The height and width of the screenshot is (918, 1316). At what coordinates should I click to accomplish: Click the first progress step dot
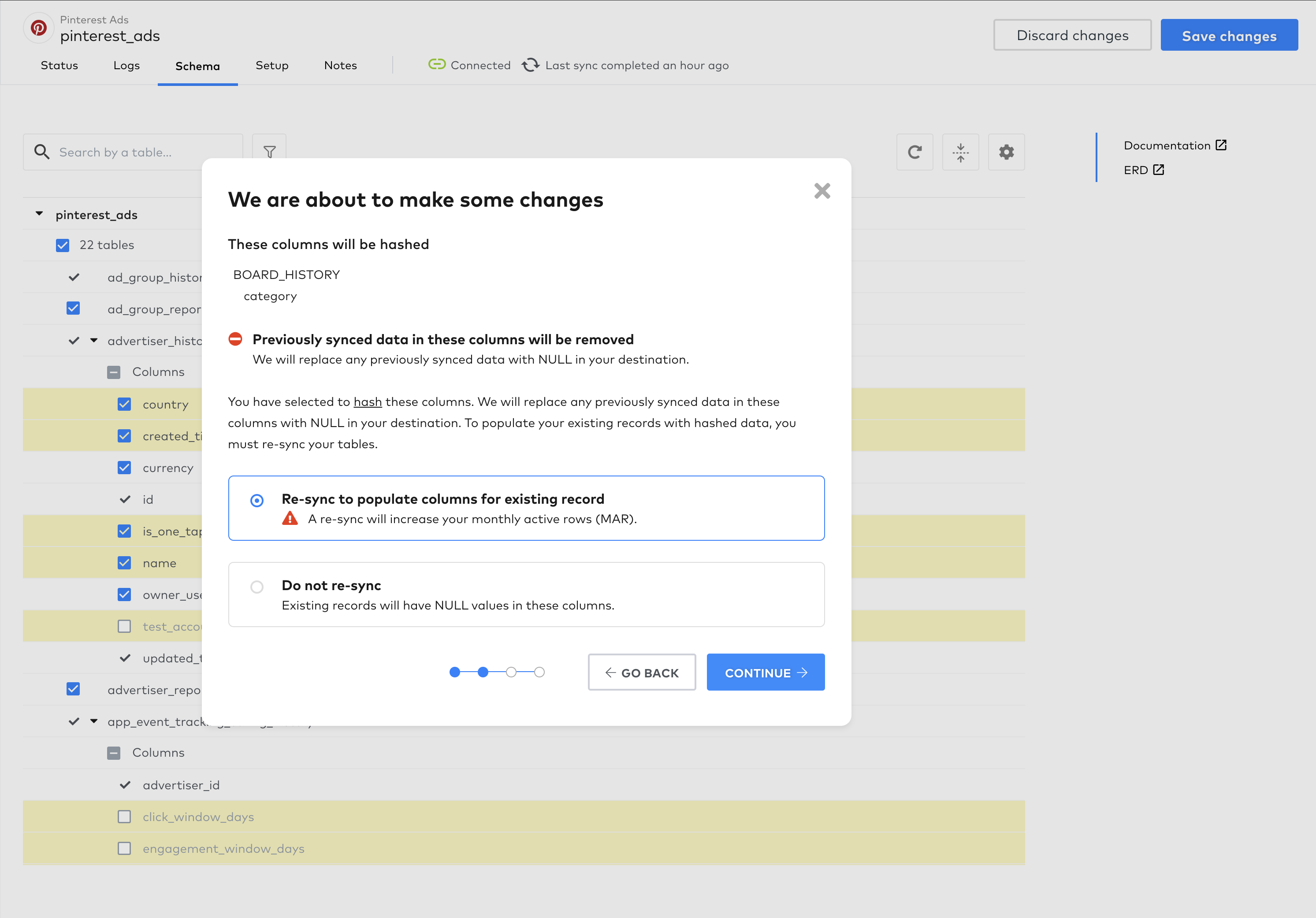click(x=455, y=672)
